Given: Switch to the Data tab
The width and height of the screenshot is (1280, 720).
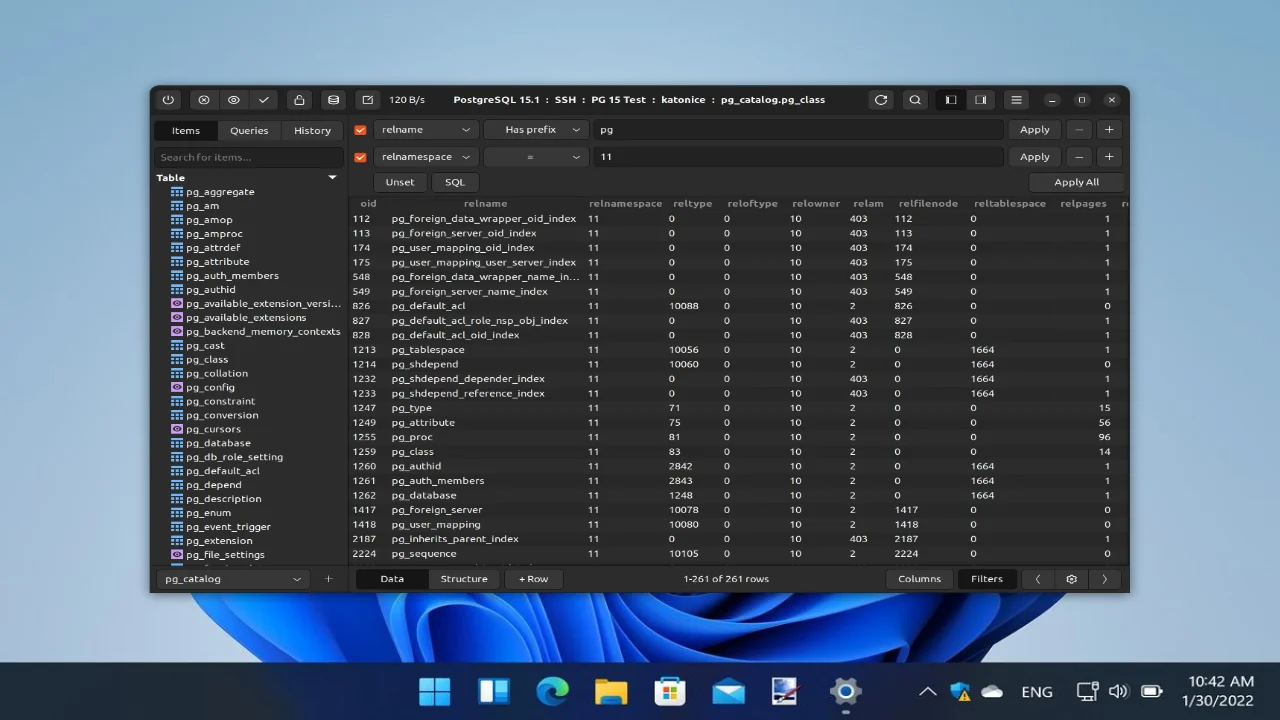Looking at the screenshot, I should point(392,579).
